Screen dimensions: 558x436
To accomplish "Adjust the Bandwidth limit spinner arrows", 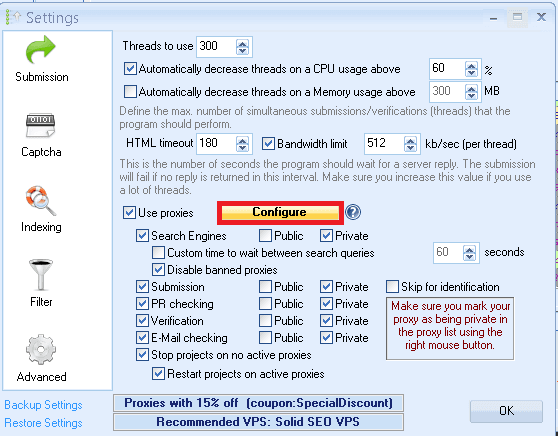I will pos(410,144).
